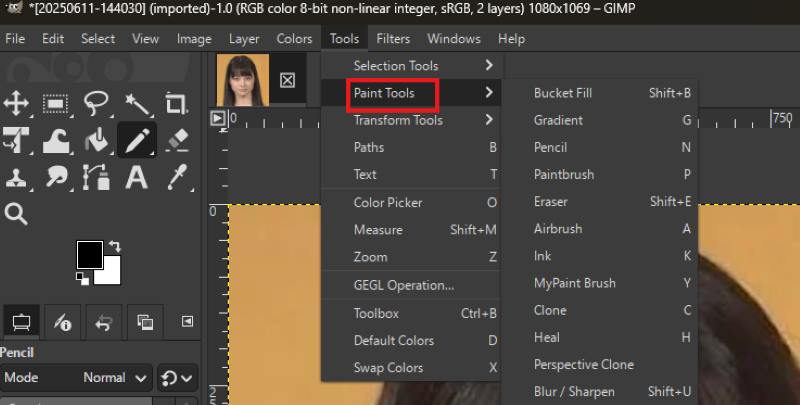Viewport: 800px width, 405px height.
Task: Choose Toolbox Ctrl+B menu entry
Action: pos(412,313)
